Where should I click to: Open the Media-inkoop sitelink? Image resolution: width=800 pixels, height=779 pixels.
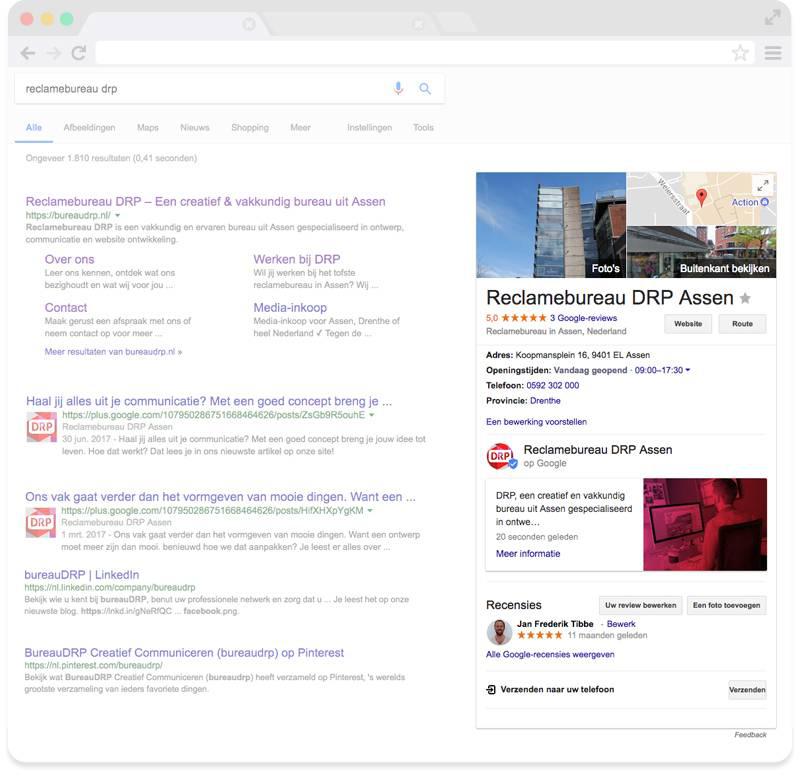(290, 308)
